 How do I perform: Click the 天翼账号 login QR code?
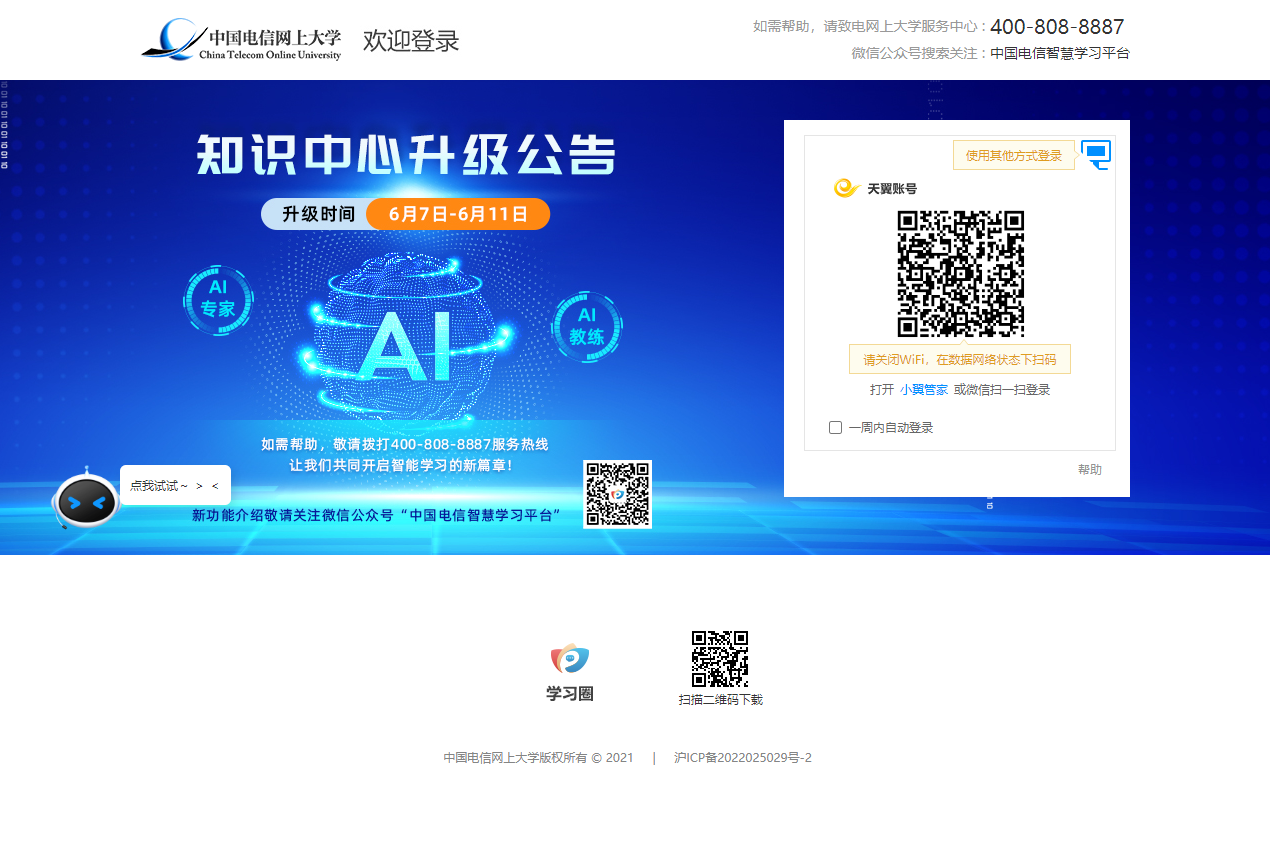(x=962, y=272)
